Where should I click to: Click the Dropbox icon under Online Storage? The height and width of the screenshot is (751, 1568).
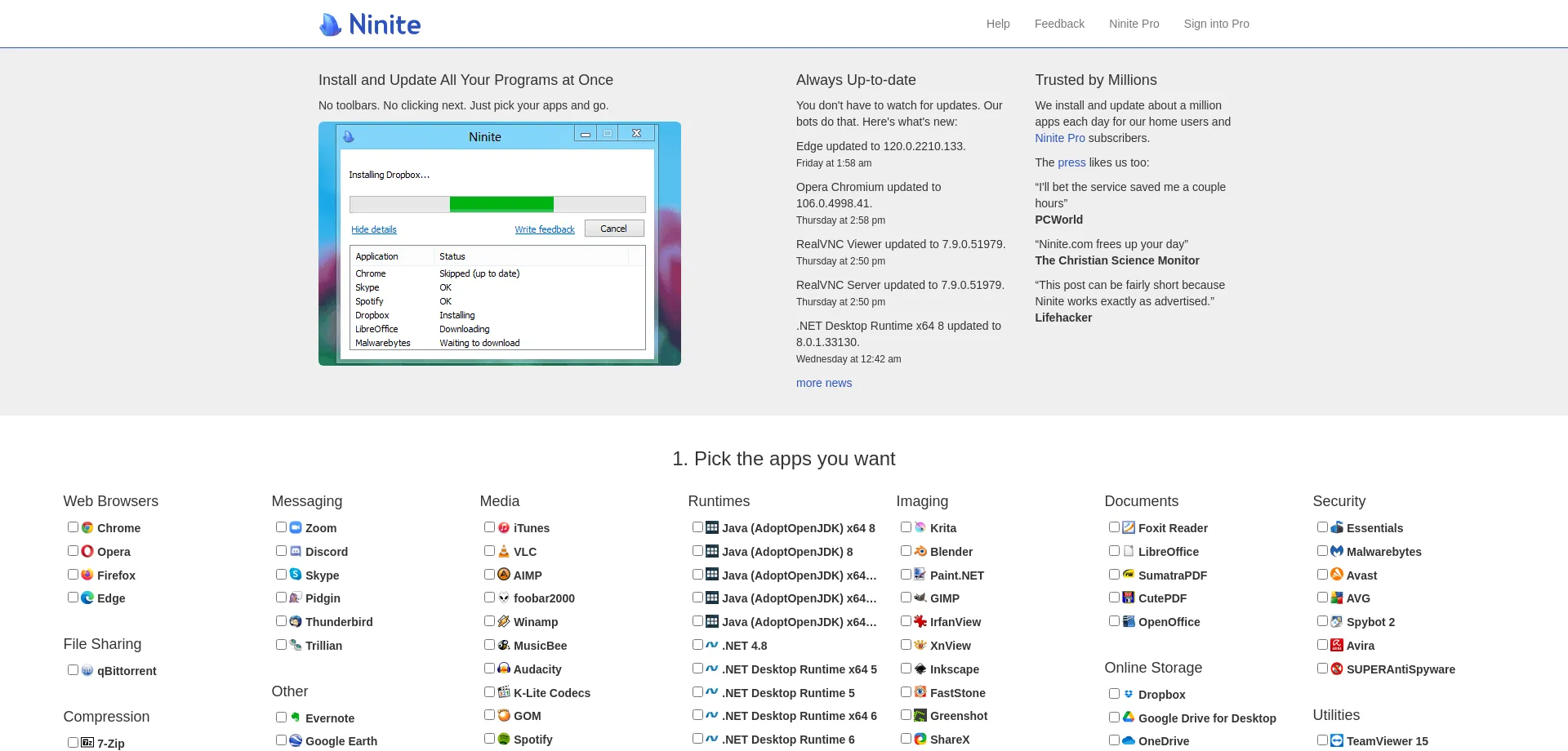click(x=1129, y=695)
